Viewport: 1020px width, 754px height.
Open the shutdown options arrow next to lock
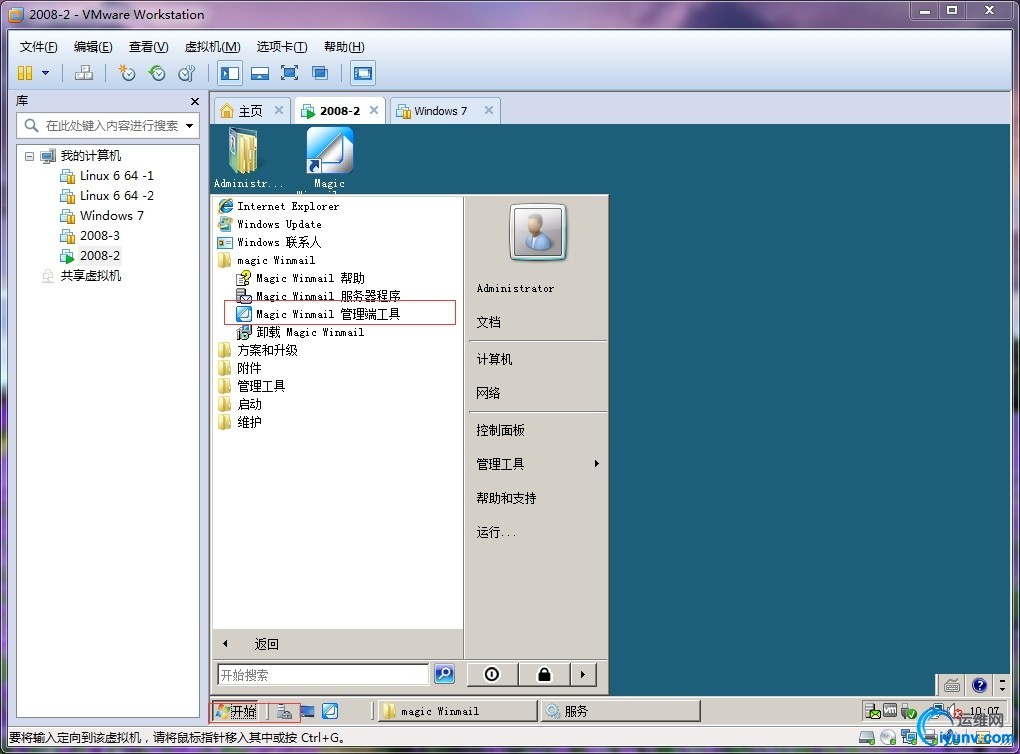click(583, 675)
